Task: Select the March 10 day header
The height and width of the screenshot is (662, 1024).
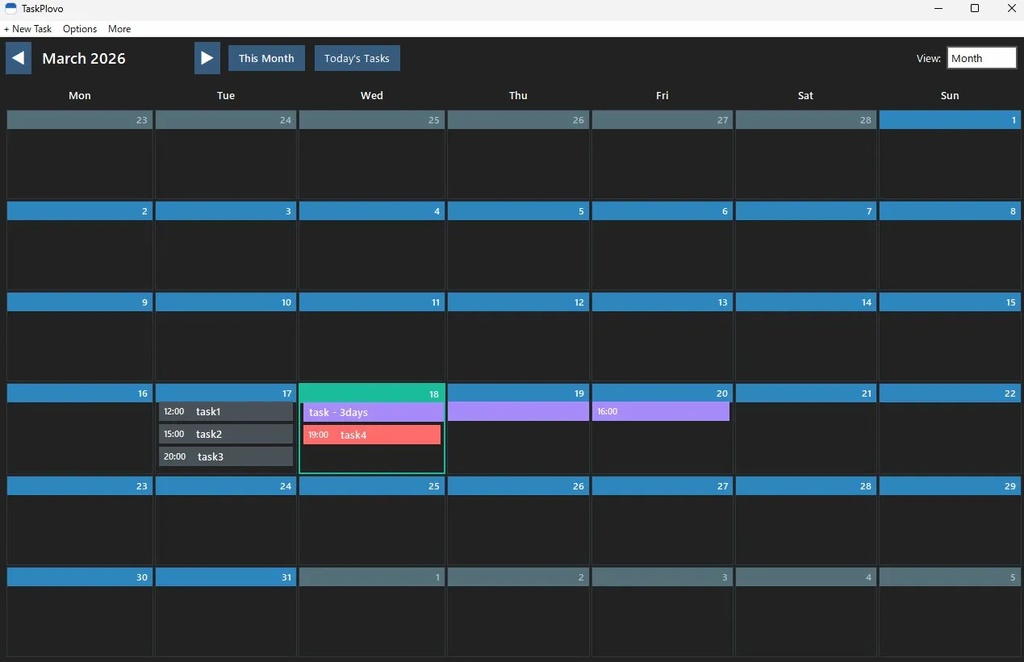Action: pyautogui.click(x=225, y=302)
